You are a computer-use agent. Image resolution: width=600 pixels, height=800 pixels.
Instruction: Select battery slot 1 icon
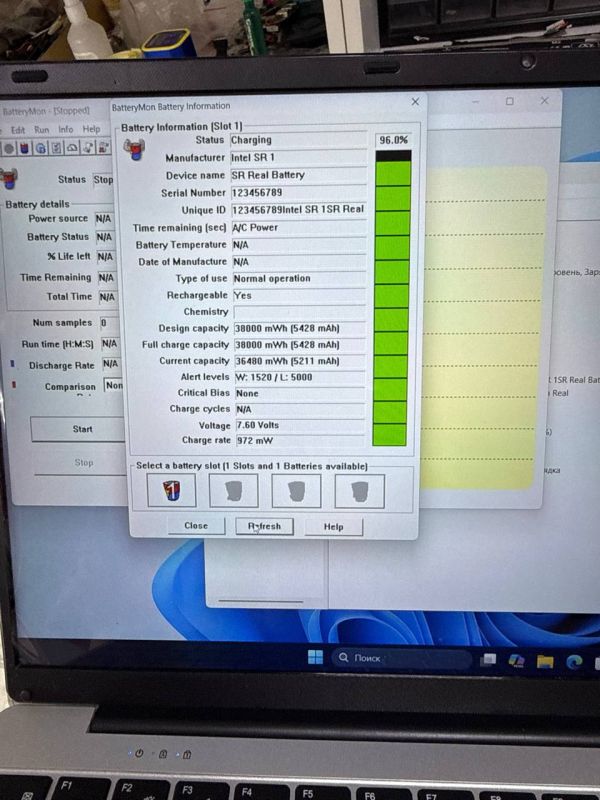[171, 490]
